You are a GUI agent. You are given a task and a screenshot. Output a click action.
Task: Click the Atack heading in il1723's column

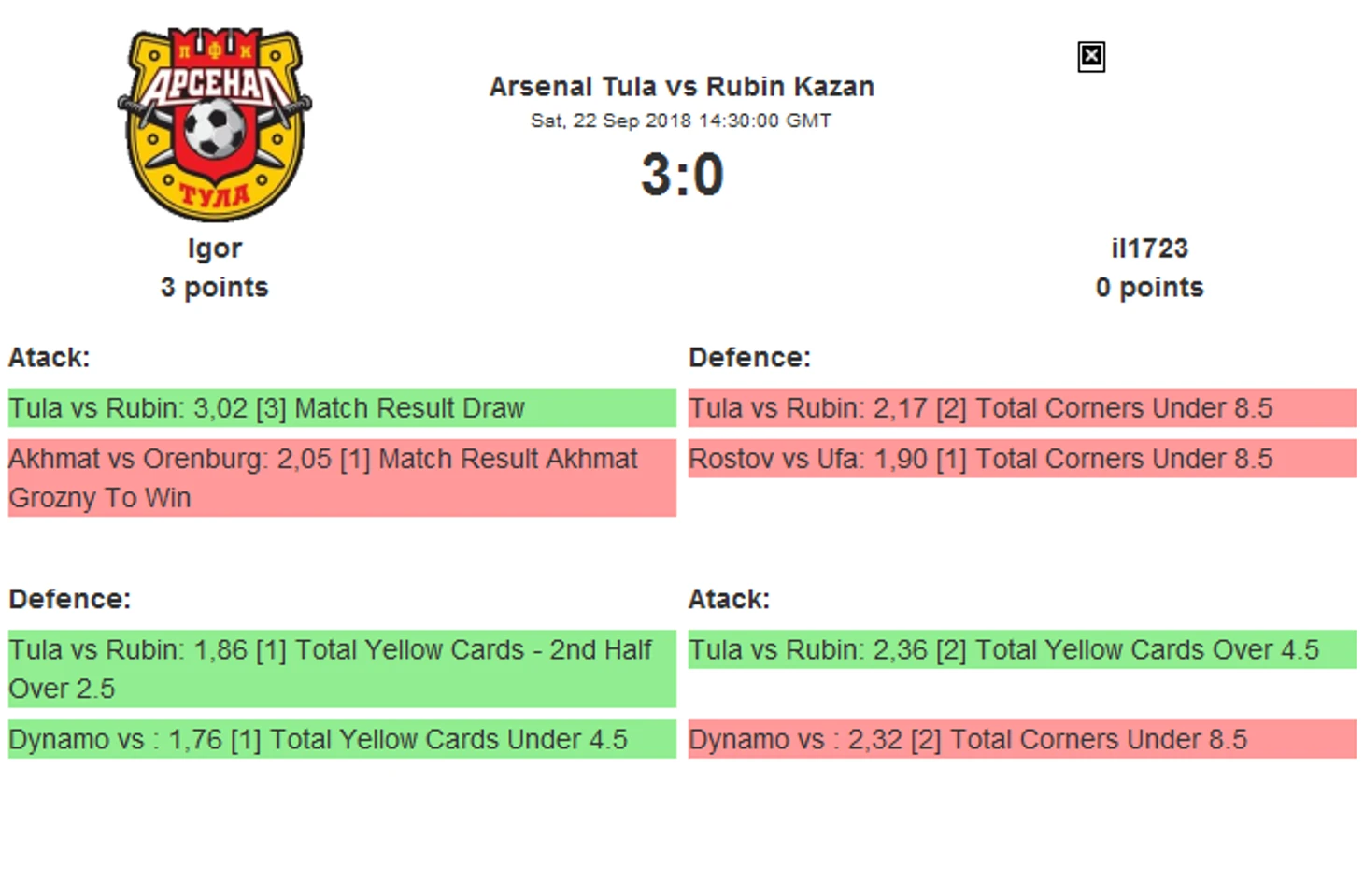tap(729, 599)
